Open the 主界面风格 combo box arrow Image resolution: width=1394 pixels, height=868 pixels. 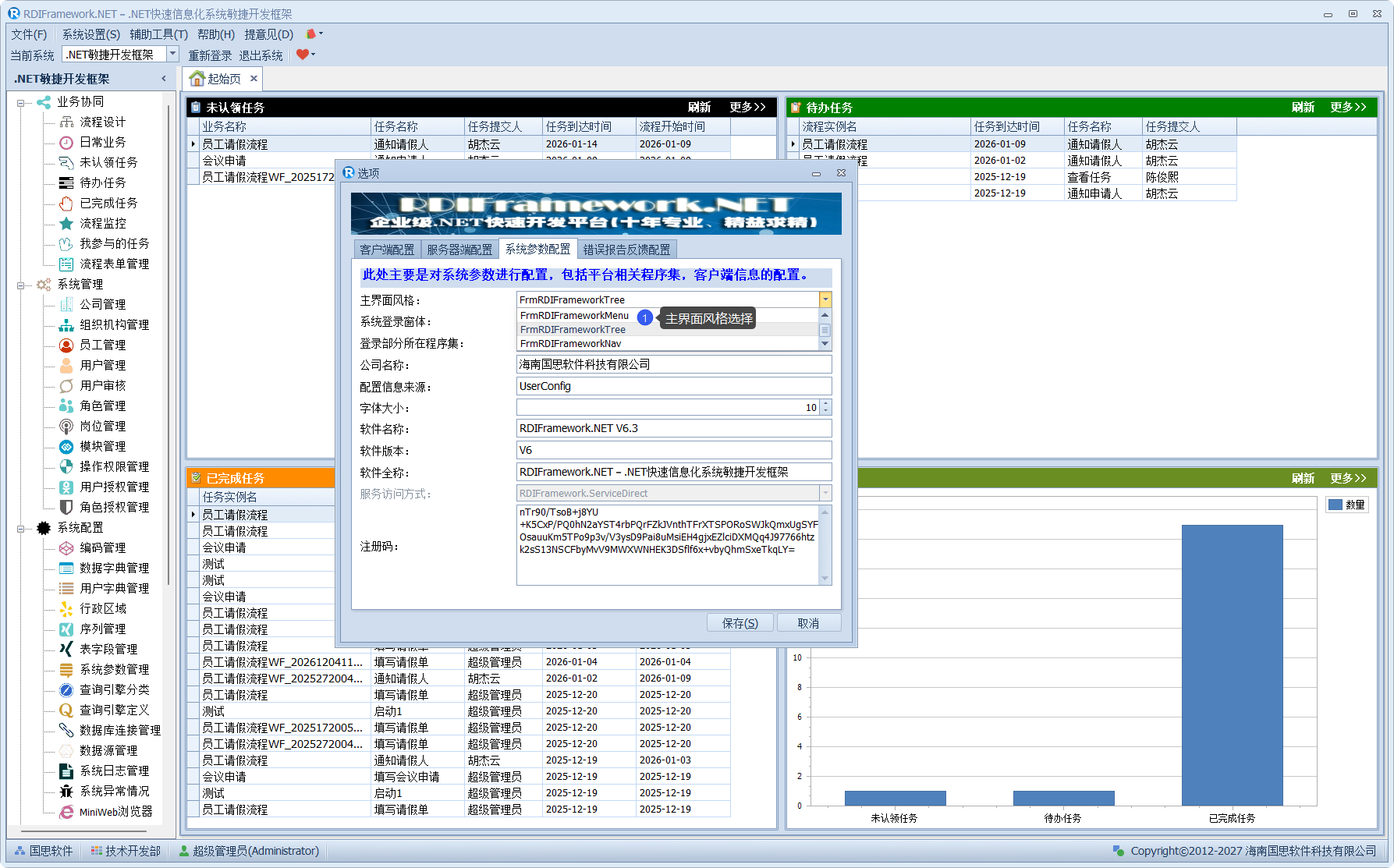825,299
